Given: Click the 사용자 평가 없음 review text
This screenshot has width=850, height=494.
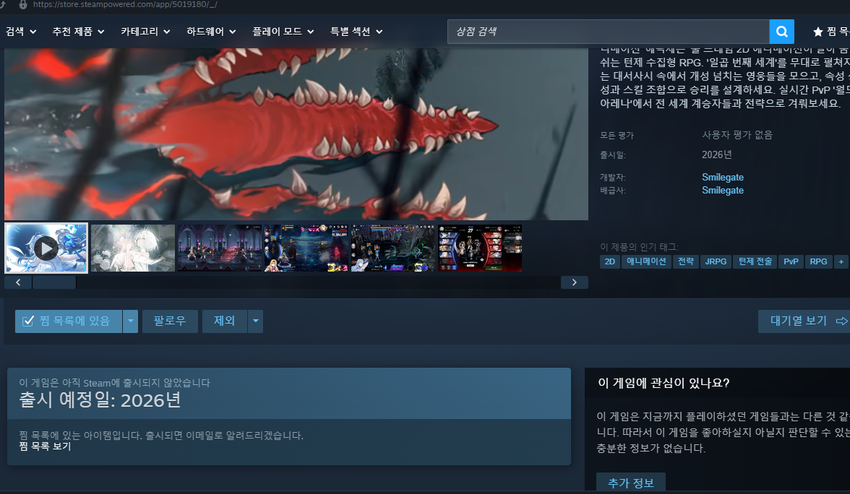Looking at the screenshot, I should pyautogui.click(x=737, y=135).
